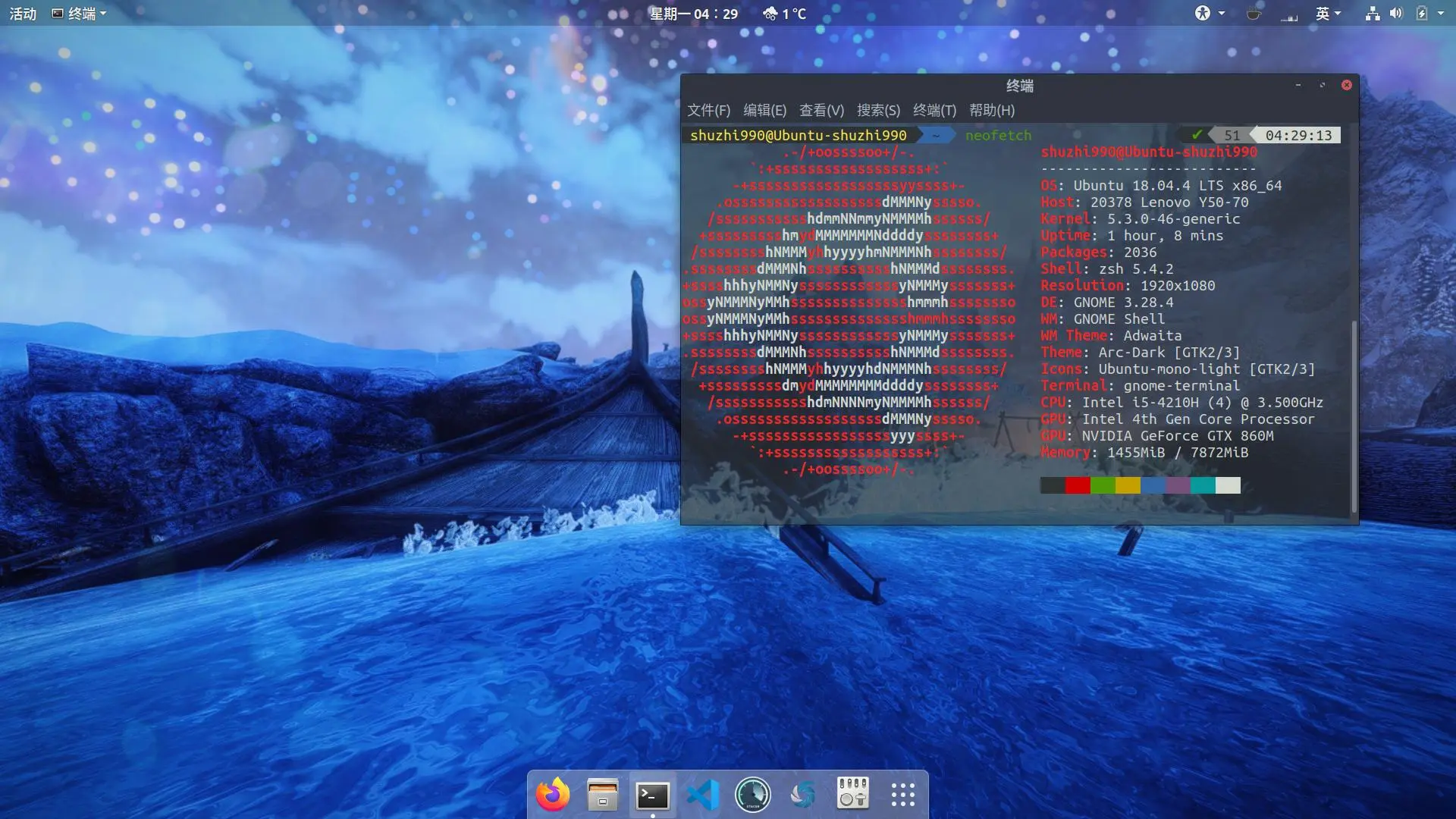Launch Stacer system monitor from dock
The width and height of the screenshot is (1456, 819).
click(752, 795)
